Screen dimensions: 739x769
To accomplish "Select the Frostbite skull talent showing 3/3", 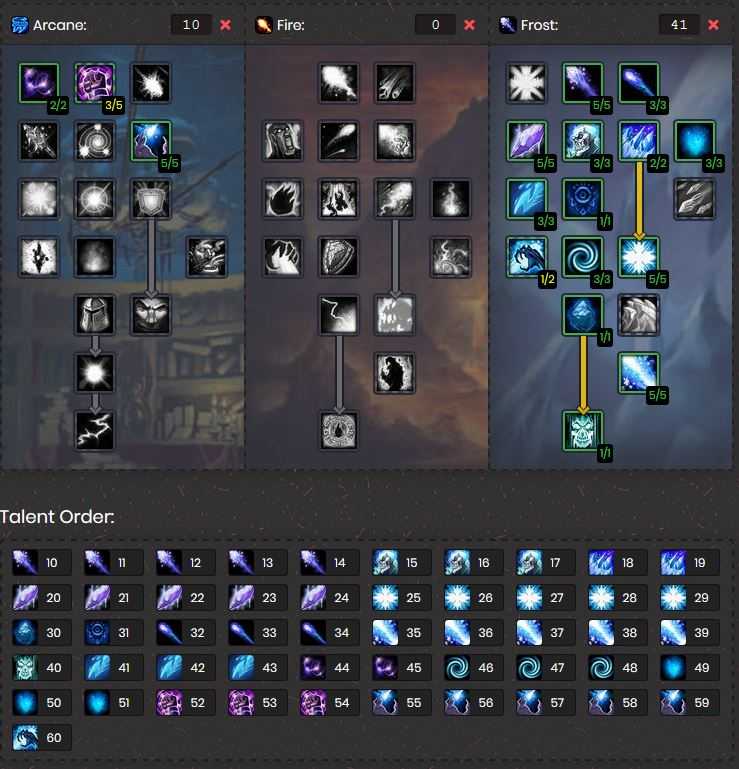I will point(582,141).
